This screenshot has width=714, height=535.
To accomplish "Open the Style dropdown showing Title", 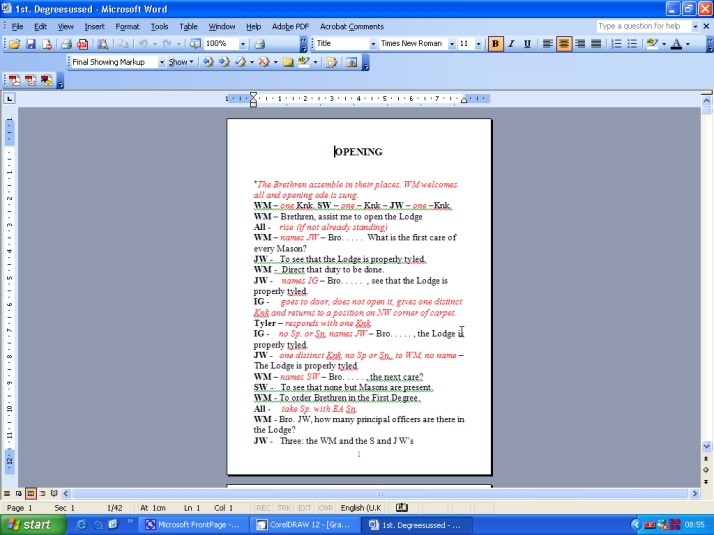I will [x=373, y=44].
